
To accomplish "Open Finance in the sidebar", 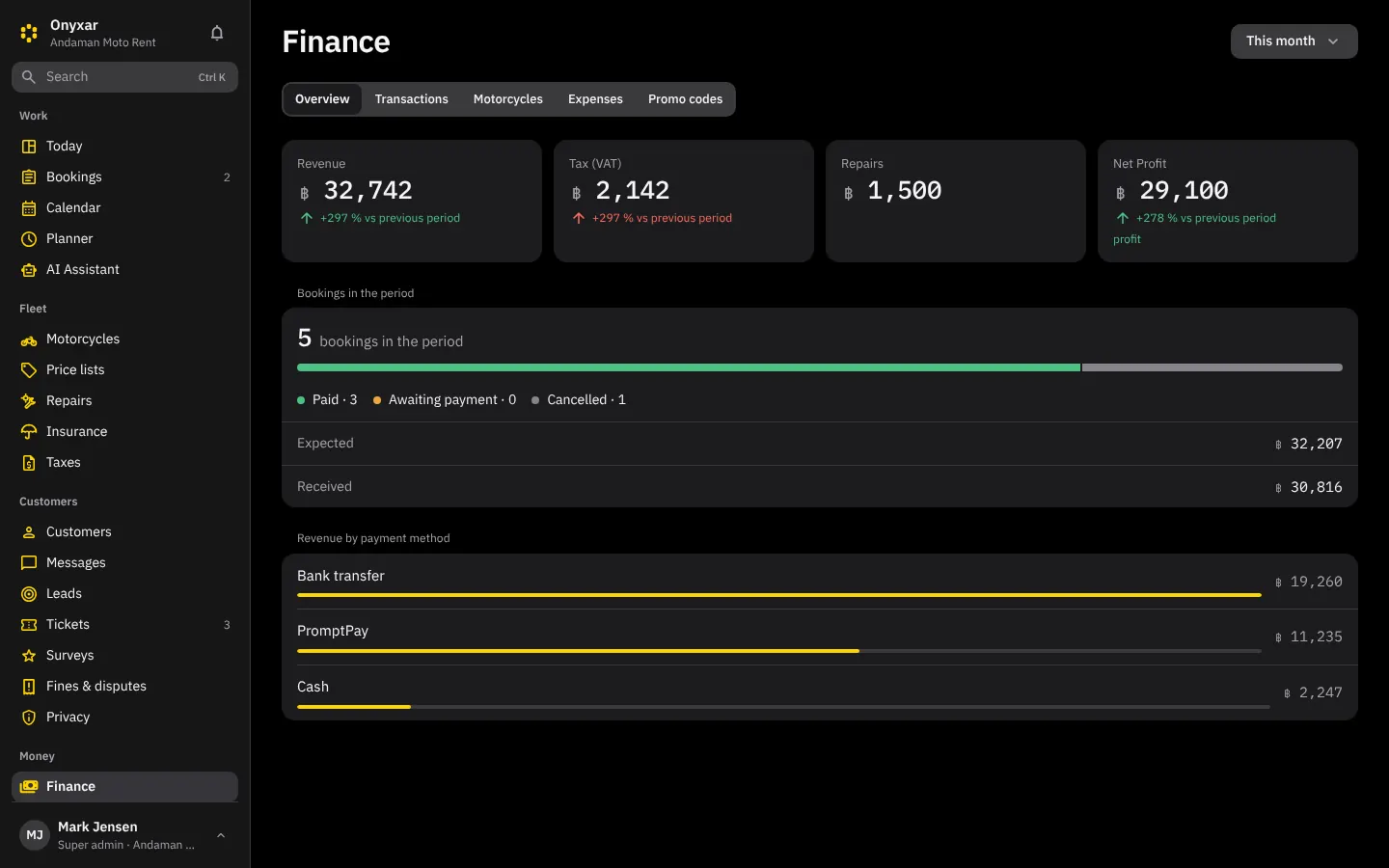I will tap(124, 787).
